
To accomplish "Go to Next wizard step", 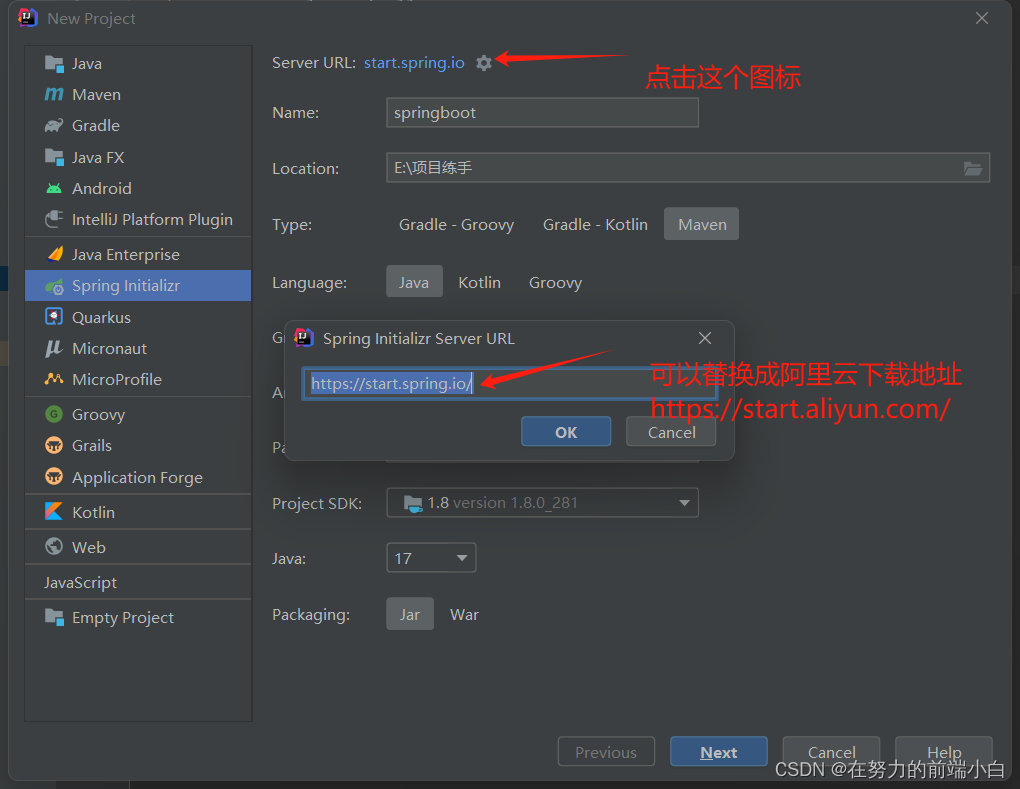I will (x=719, y=752).
